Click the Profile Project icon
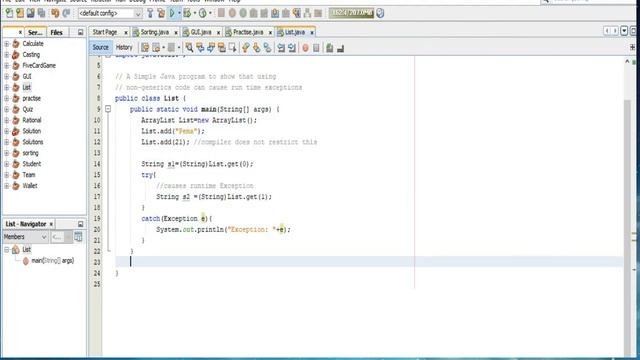Screen dimensions: 640x360 click(202, 13)
